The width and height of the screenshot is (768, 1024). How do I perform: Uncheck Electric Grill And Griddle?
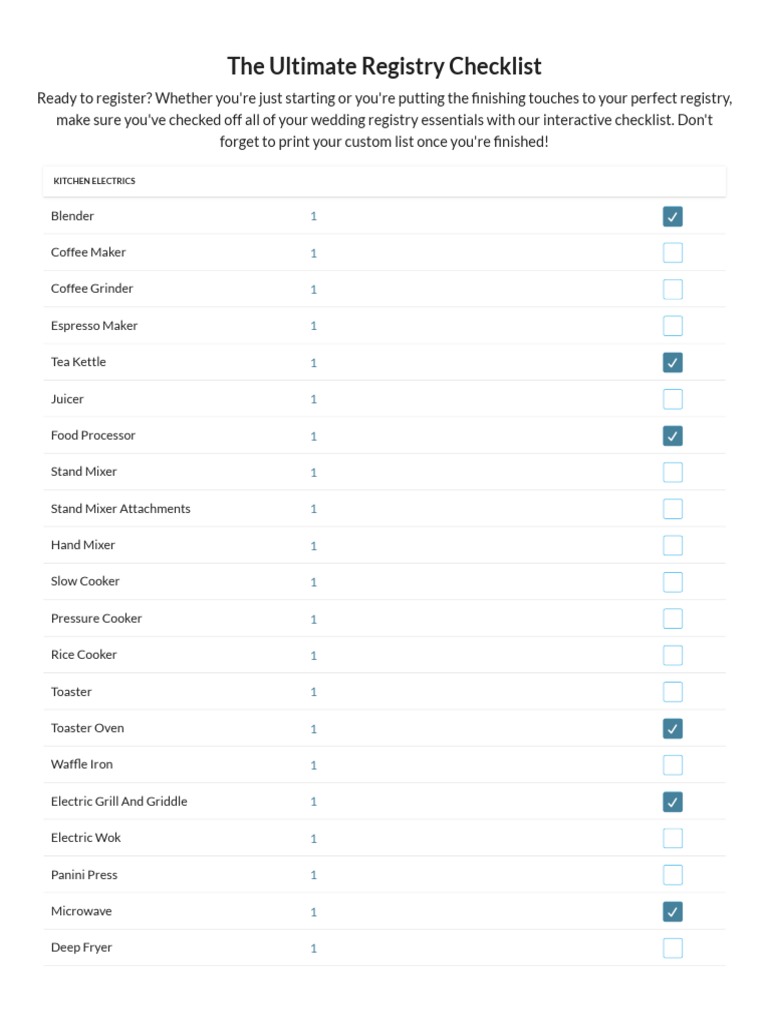[x=673, y=802]
